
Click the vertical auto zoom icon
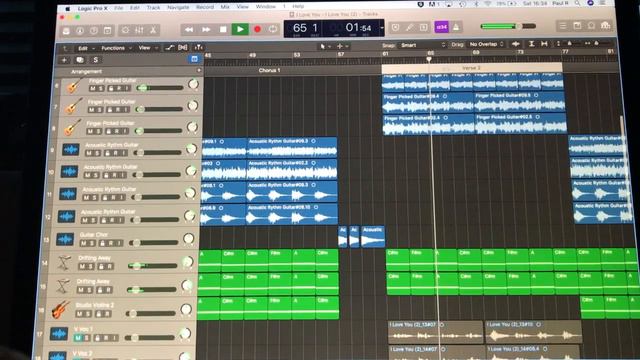(531, 44)
